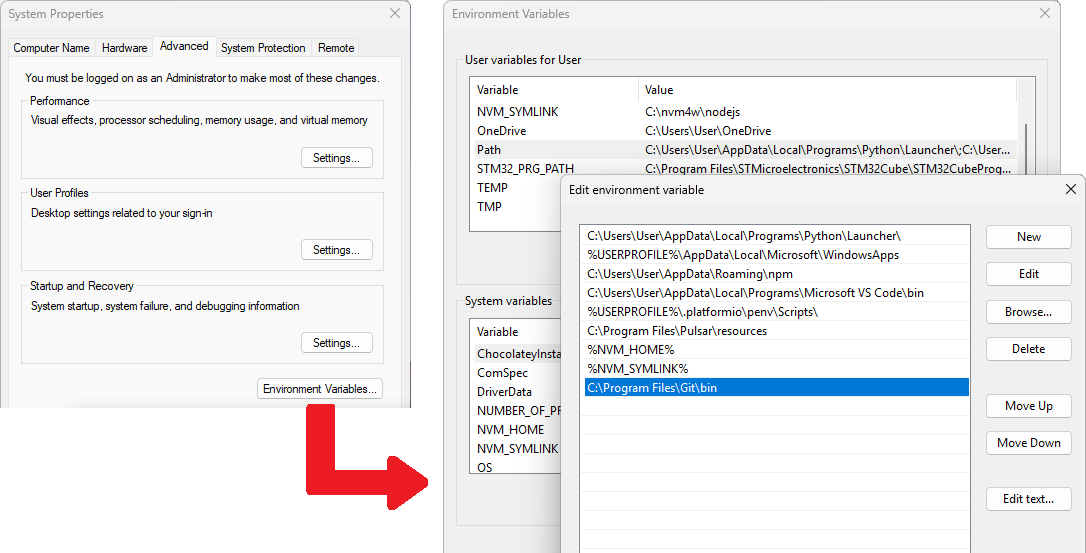This screenshot has width=1086, height=553.
Task: Open the Hardware tab
Action: coord(124,48)
